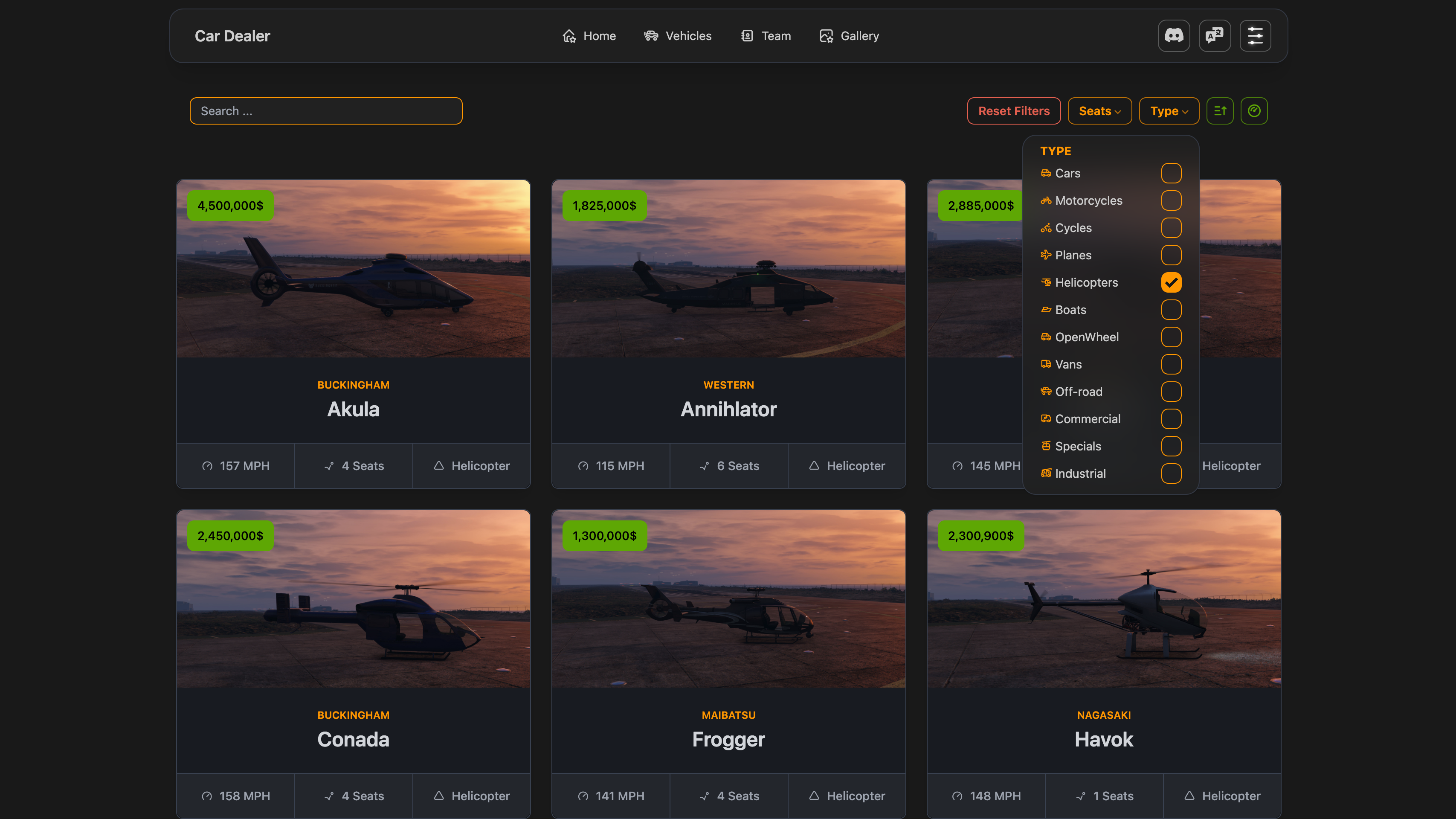This screenshot has width=1456, height=819.
Task: Uncheck the Helicopters type checkbox
Action: (1171, 283)
